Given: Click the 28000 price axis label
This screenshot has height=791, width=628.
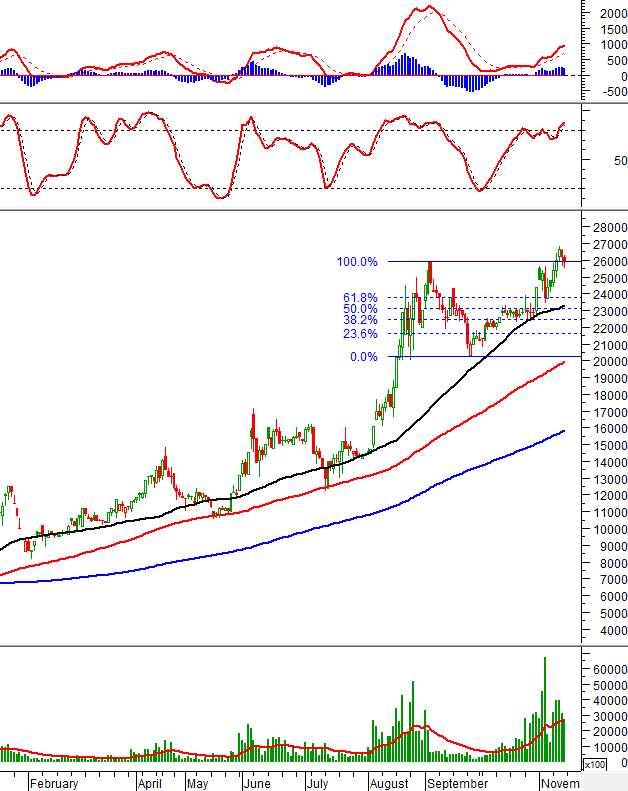Looking at the screenshot, I should 606,228.
